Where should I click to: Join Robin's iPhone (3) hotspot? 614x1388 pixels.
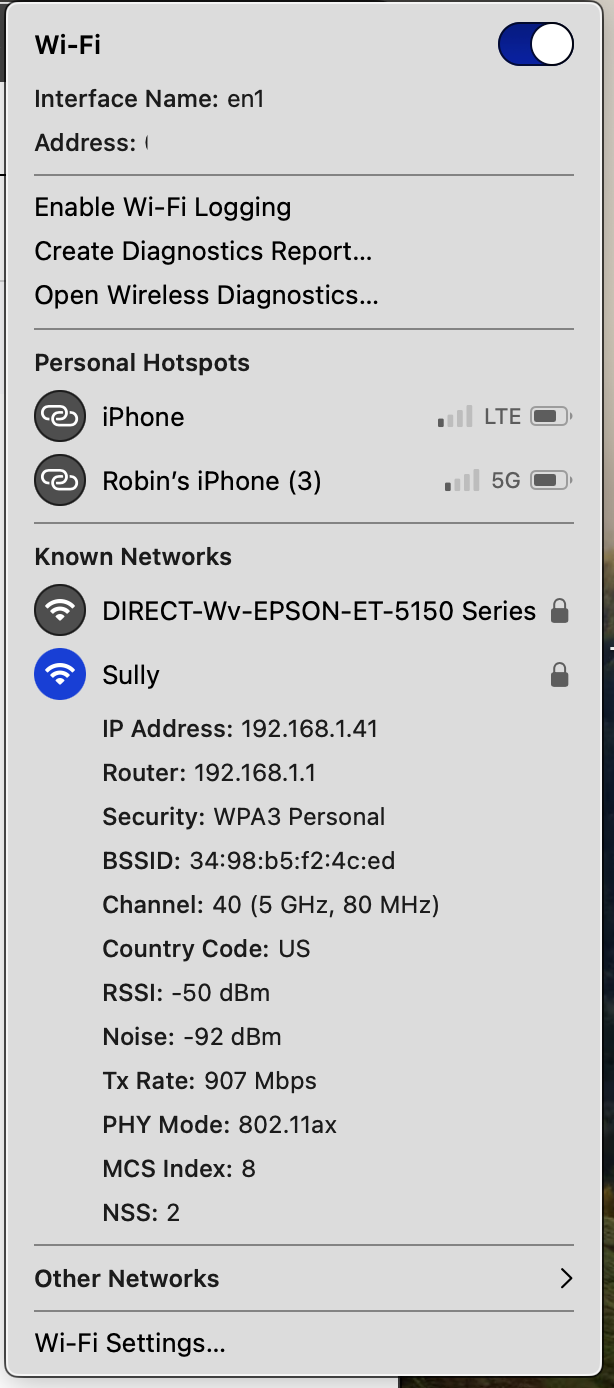pyautogui.click(x=212, y=481)
